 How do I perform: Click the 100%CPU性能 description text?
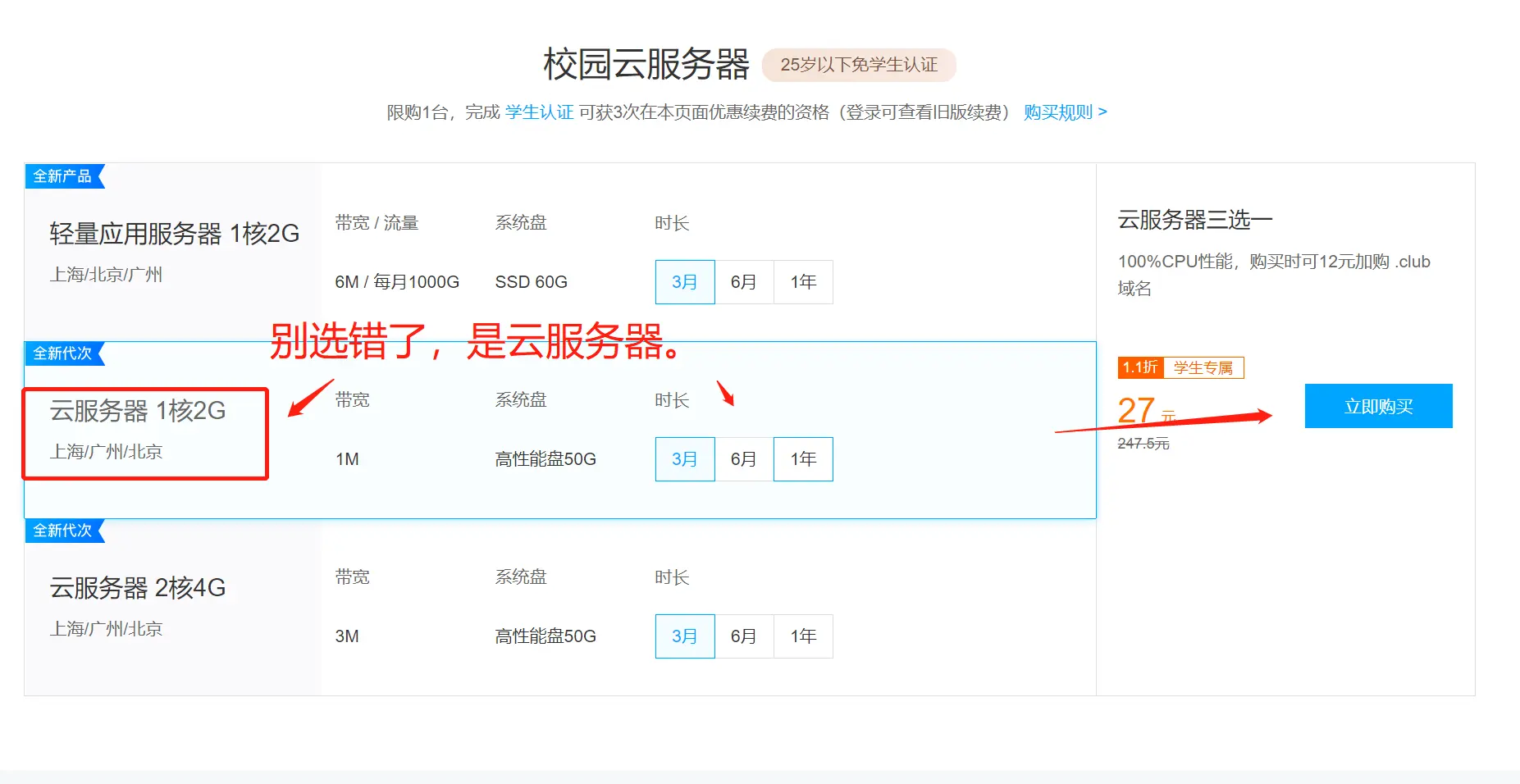pyautogui.click(x=1274, y=275)
